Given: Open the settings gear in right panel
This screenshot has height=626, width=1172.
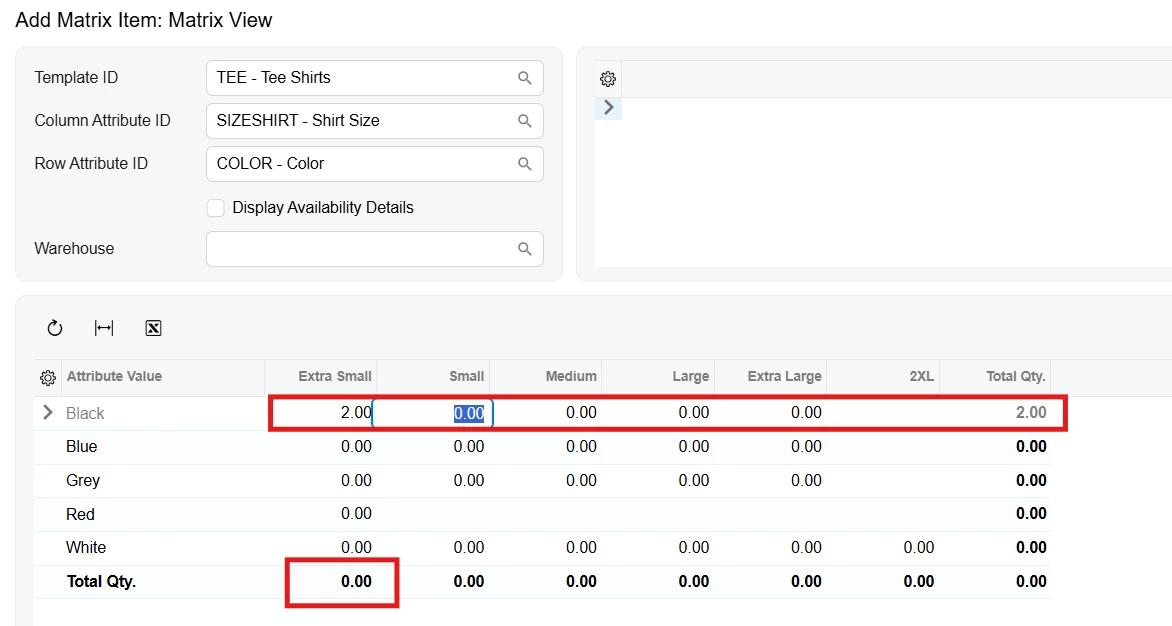Looking at the screenshot, I should tap(608, 78).
